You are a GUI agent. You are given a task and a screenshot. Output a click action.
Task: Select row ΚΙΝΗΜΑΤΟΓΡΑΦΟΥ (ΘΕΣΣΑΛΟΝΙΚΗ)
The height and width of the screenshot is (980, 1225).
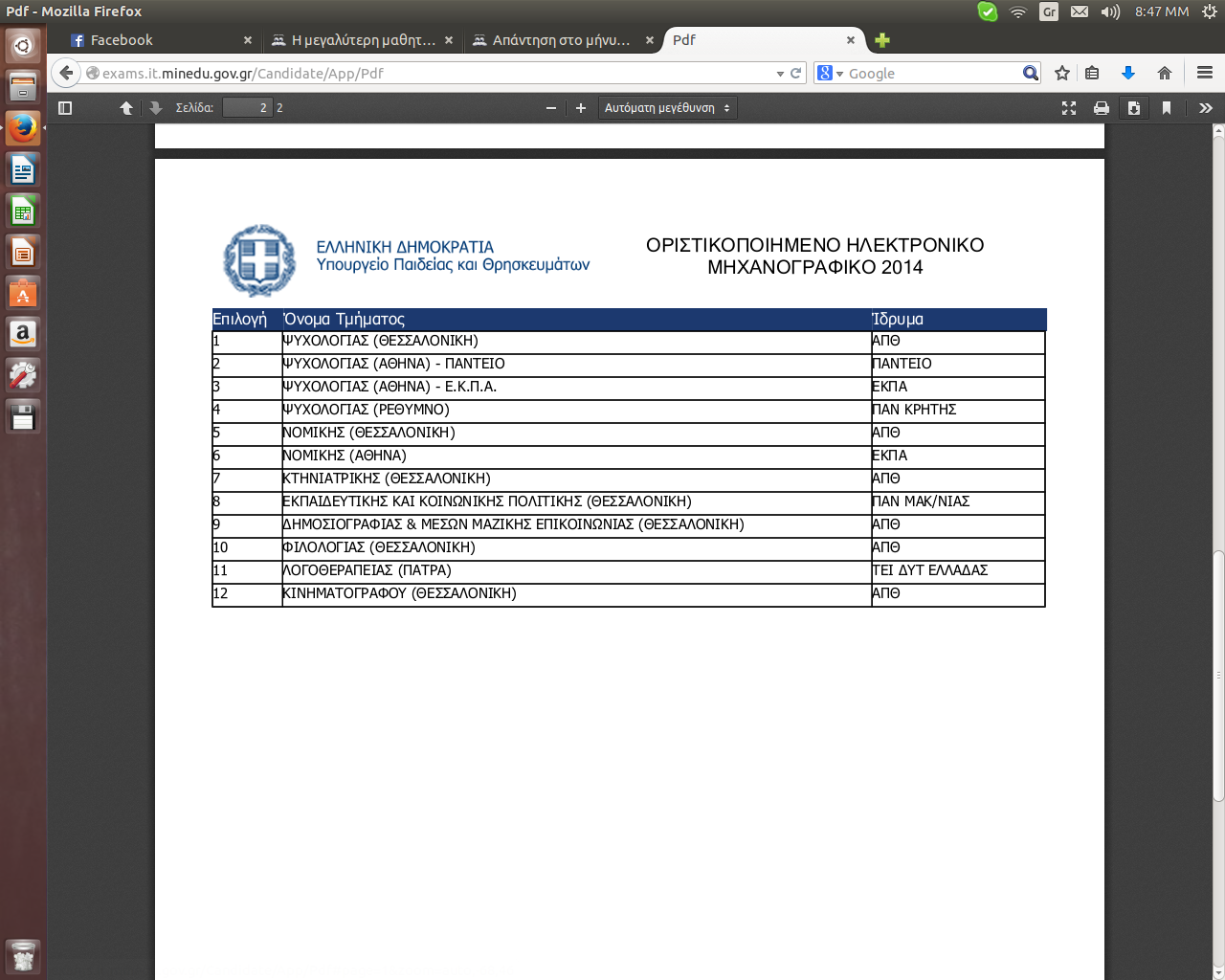point(629,594)
